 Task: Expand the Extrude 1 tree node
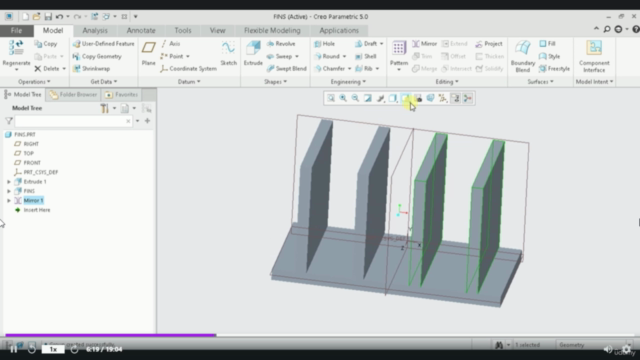pos(9,182)
